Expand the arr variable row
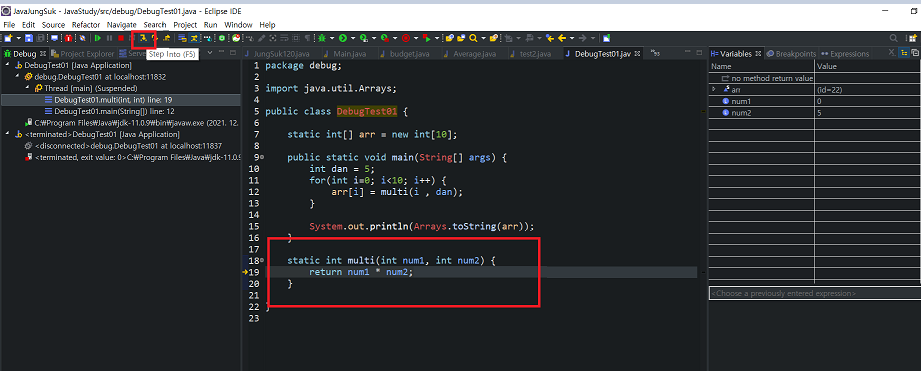921x371 pixels. point(714,89)
